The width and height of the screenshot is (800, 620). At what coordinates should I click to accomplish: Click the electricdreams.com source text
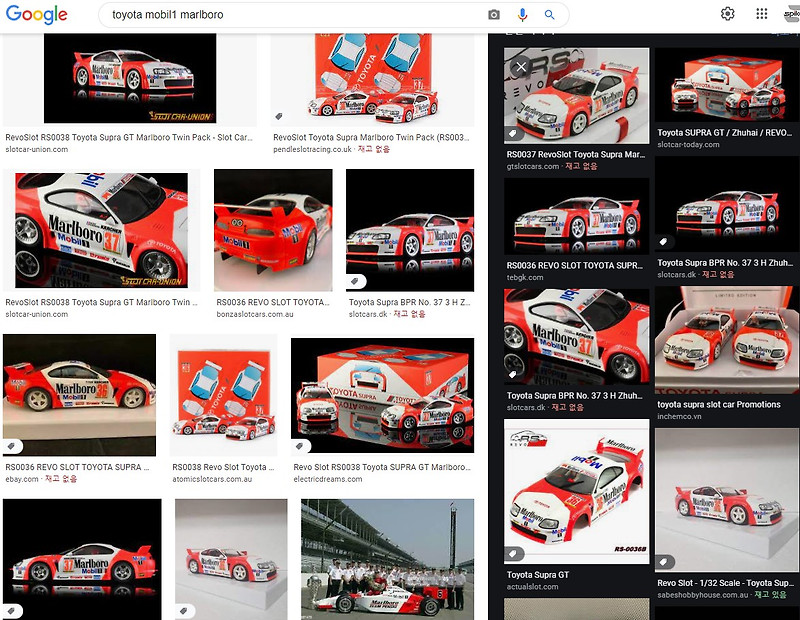click(328, 479)
